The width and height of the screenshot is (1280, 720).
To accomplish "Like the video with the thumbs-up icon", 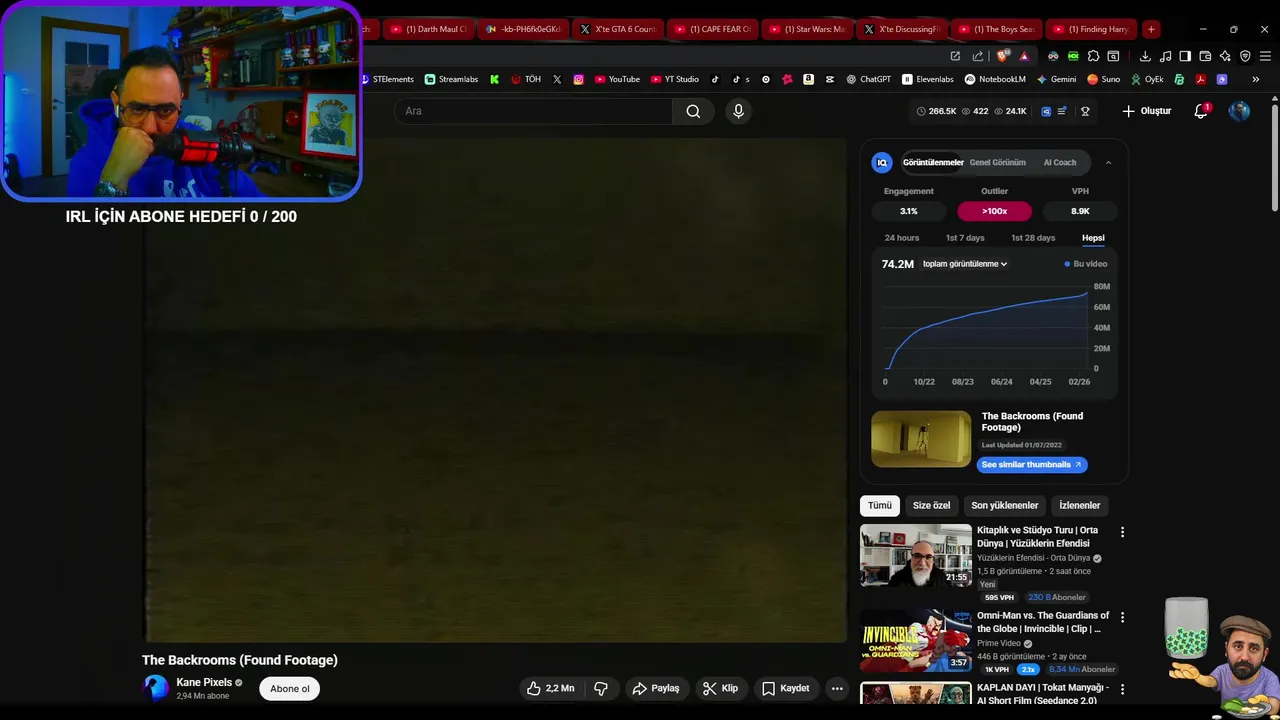I will (x=550, y=688).
